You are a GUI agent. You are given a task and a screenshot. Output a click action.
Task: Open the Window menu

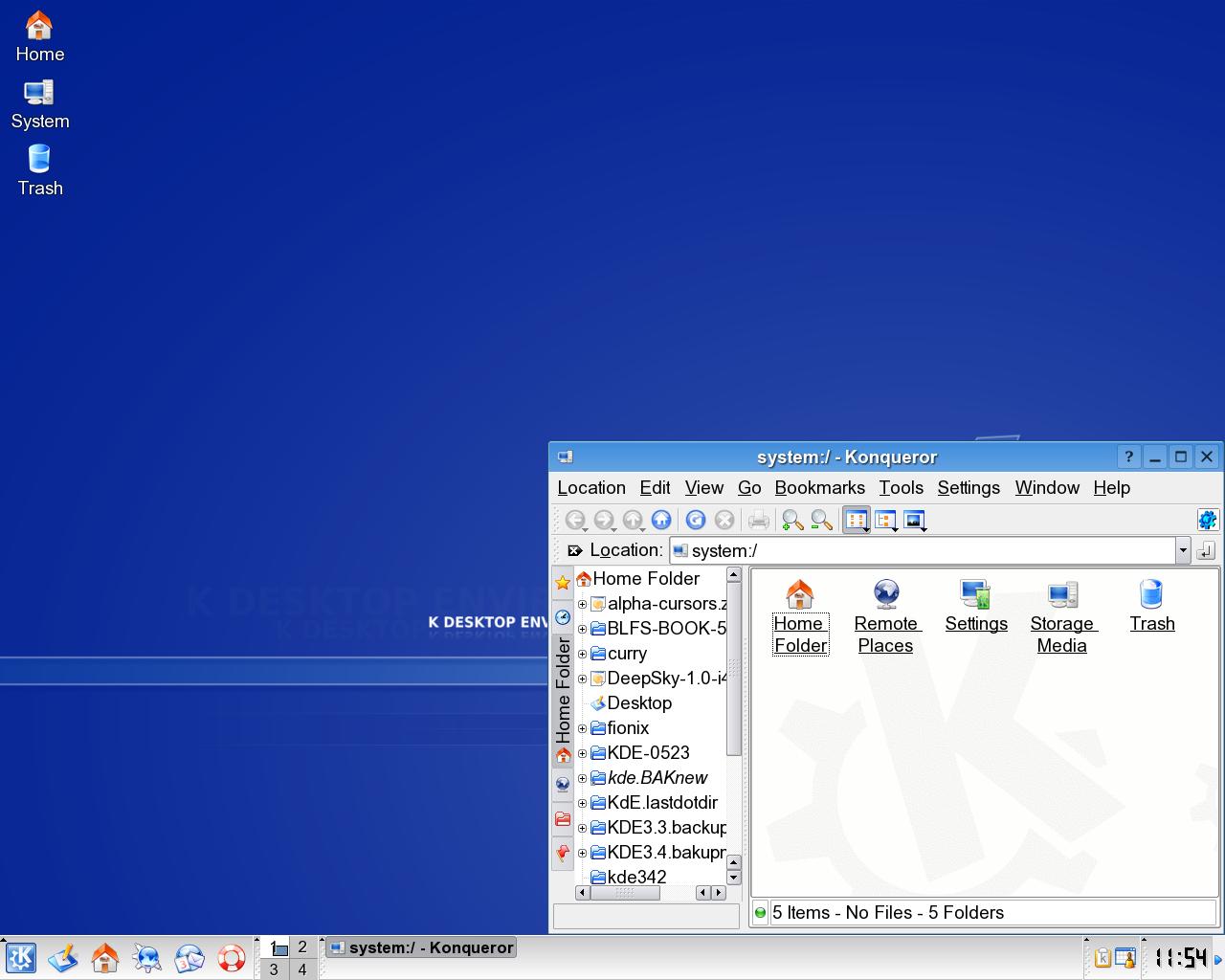(1047, 488)
